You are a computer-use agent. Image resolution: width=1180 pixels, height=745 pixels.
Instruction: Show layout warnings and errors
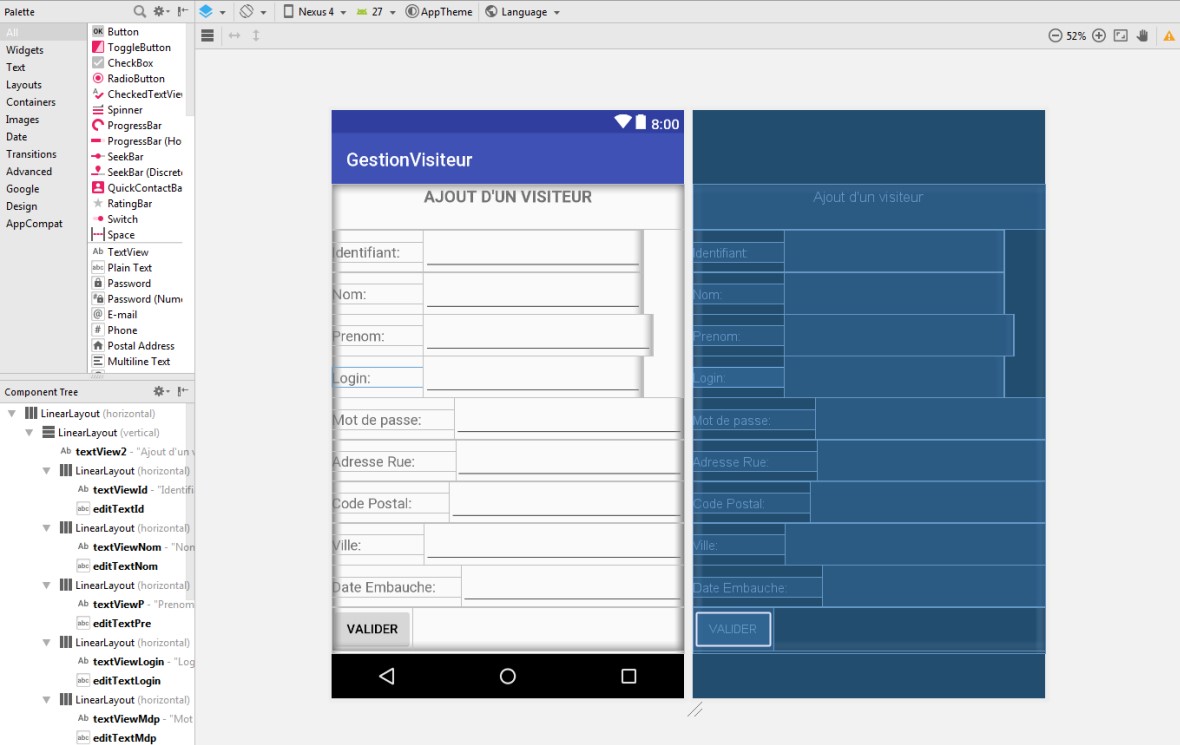pyautogui.click(x=1168, y=36)
